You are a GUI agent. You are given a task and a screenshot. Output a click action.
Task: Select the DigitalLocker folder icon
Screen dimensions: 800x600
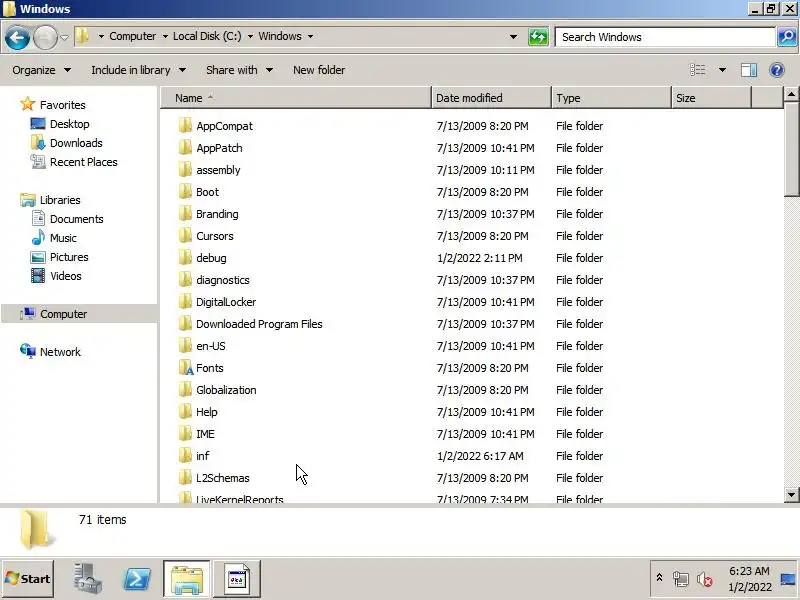click(x=185, y=301)
